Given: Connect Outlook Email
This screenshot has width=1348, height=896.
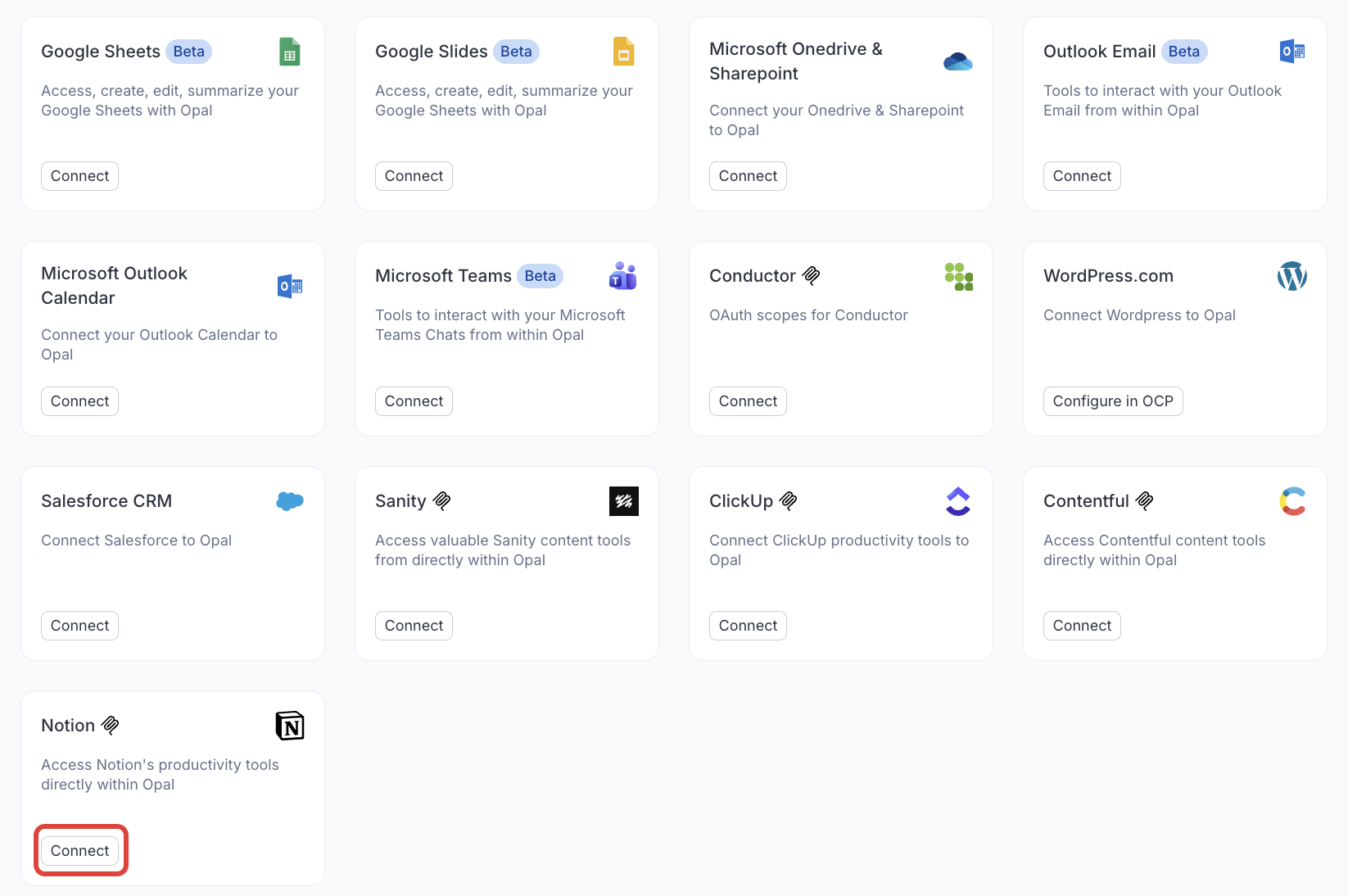Looking at the screenshot, I should (x=1082, y=176).
